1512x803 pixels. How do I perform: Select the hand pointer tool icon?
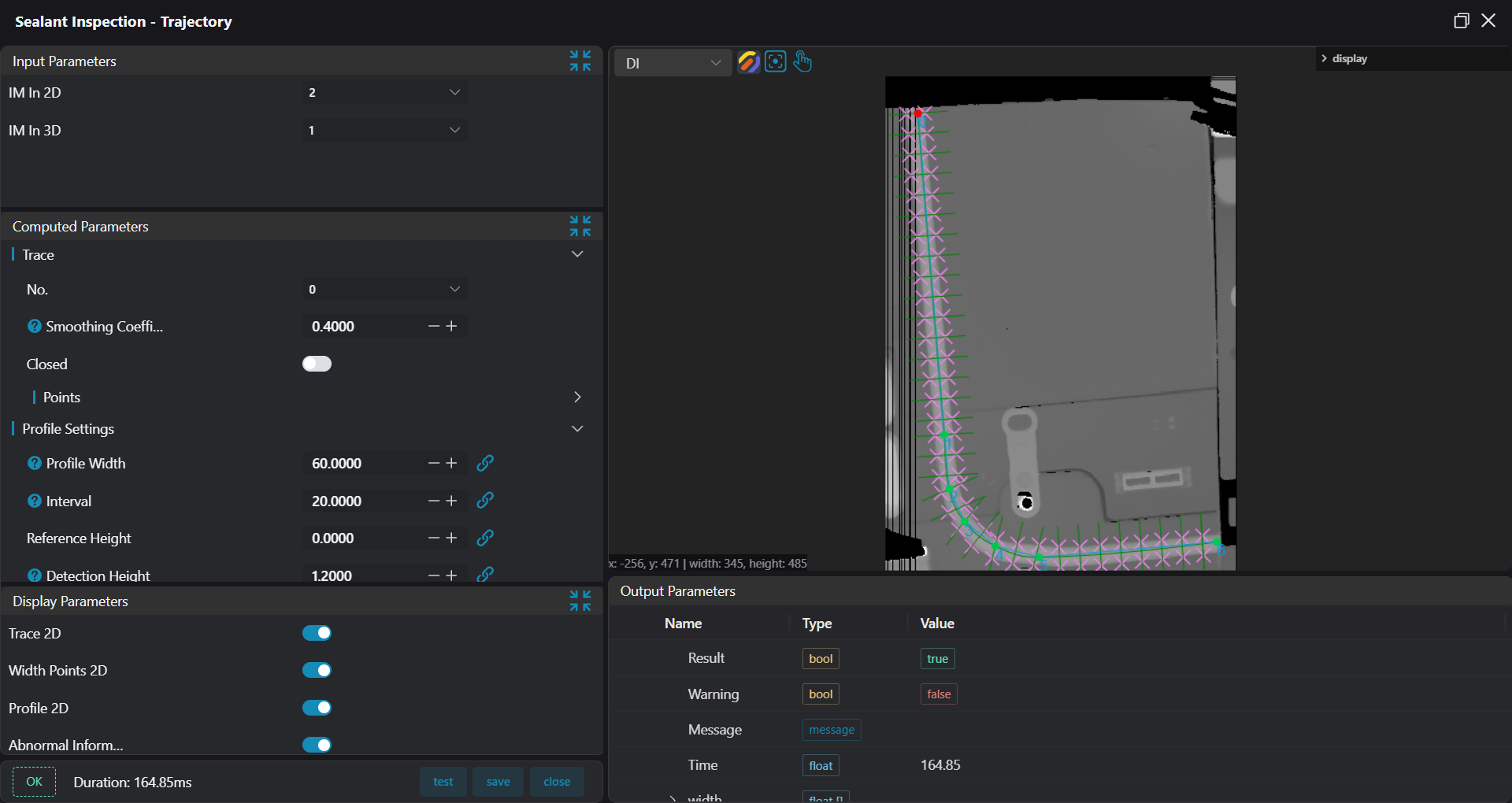tap(802, 62)
